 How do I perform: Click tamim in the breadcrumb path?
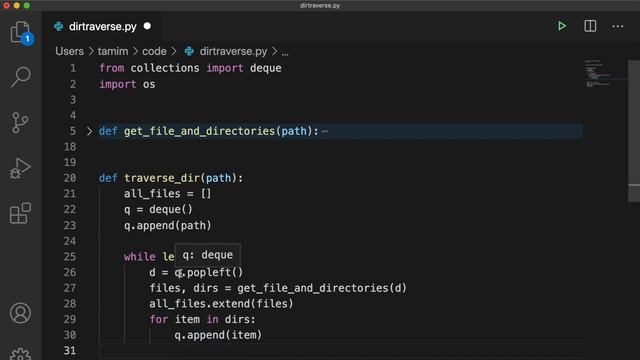[113, 51]
